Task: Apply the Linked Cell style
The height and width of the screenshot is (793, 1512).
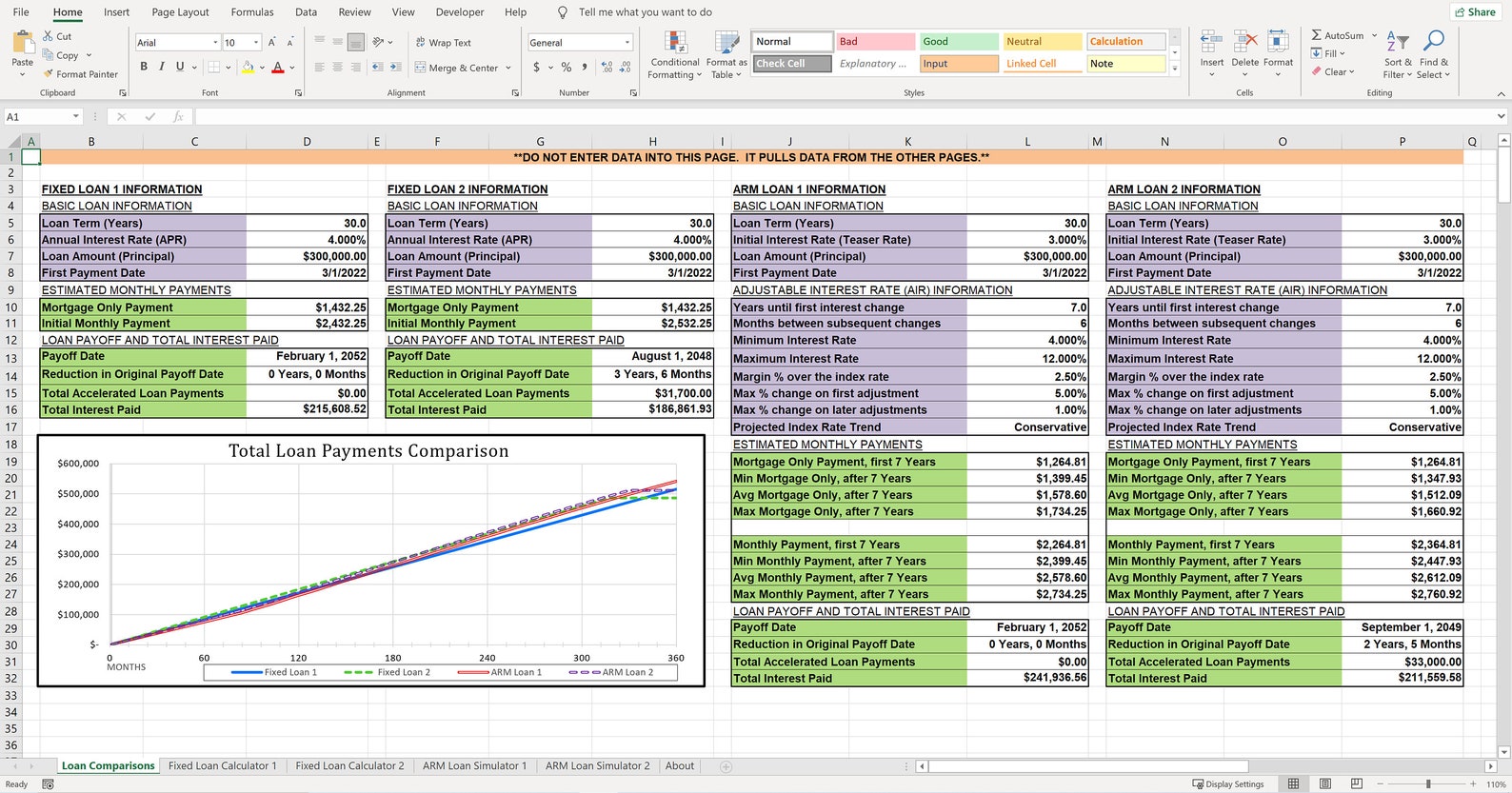Action: coord(1043,64)
